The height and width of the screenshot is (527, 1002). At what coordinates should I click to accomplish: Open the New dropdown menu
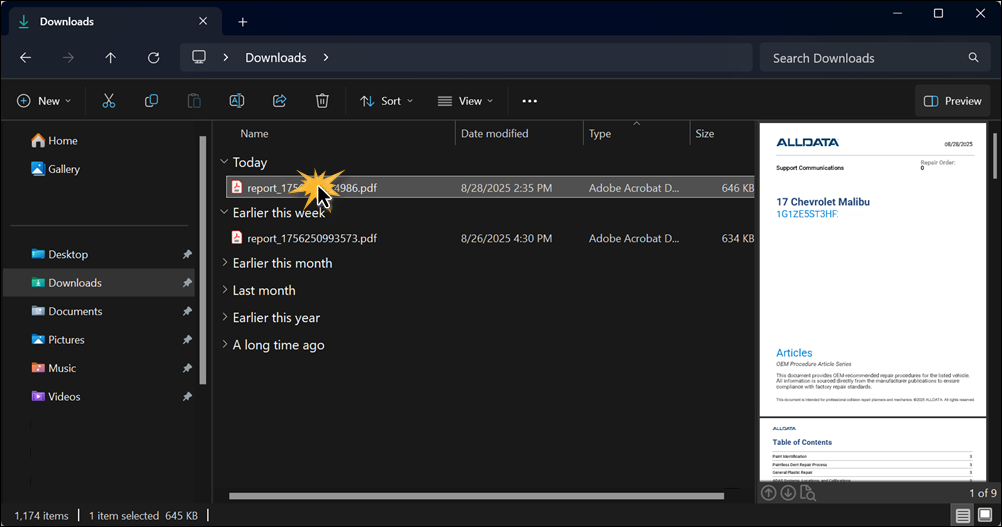(x=43, y=101)
